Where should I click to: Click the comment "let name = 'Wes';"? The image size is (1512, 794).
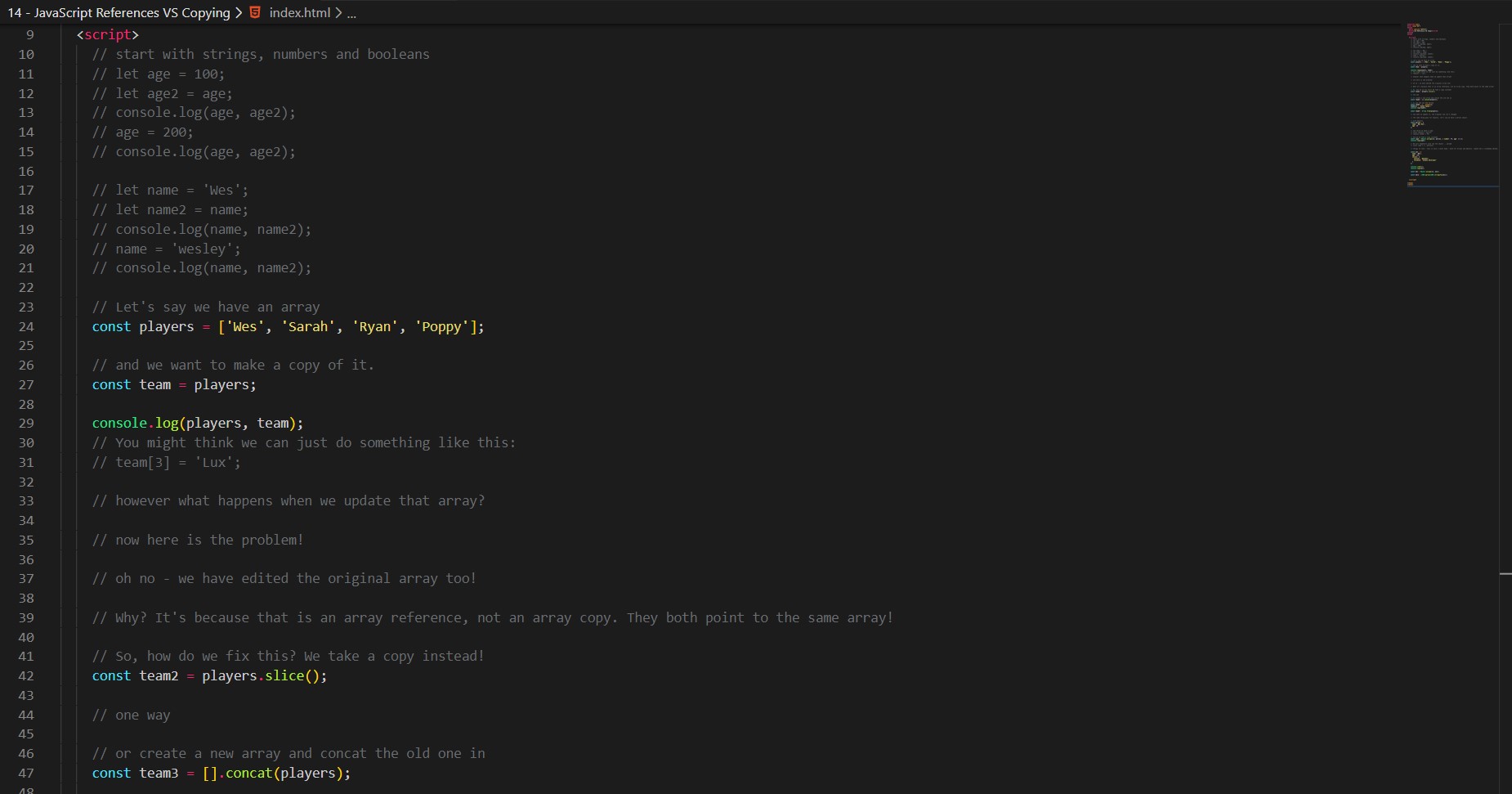pos(170,190)
